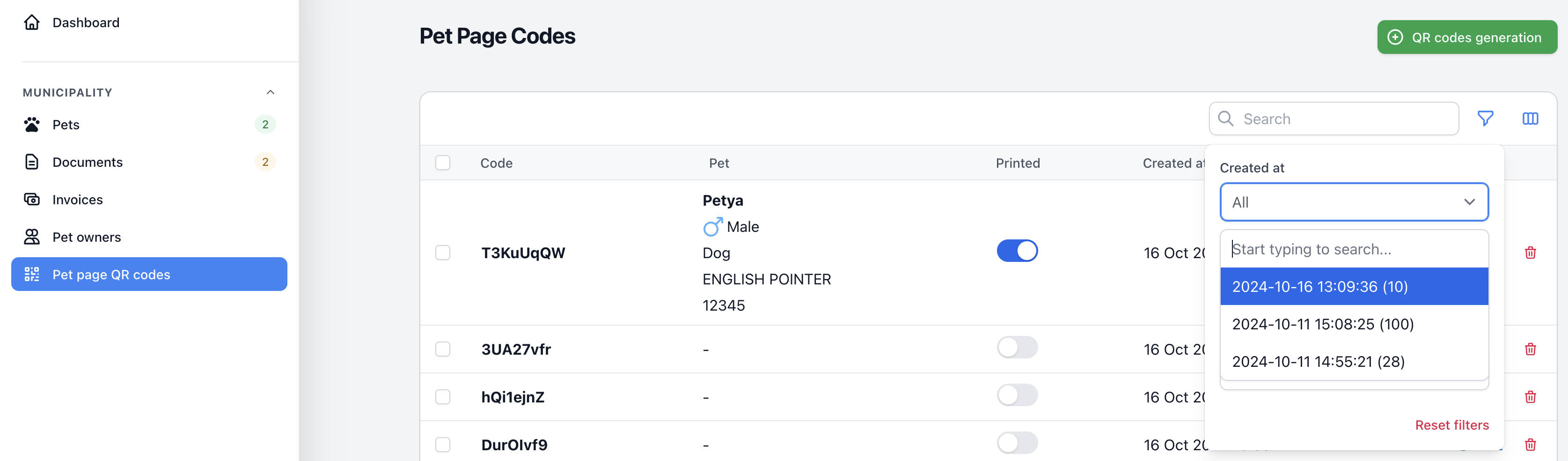The height and width of the screenshot is (461, 1568).
Task: Tick the checkbox for the hQi1ejnZ row
Action: (442, 396)
